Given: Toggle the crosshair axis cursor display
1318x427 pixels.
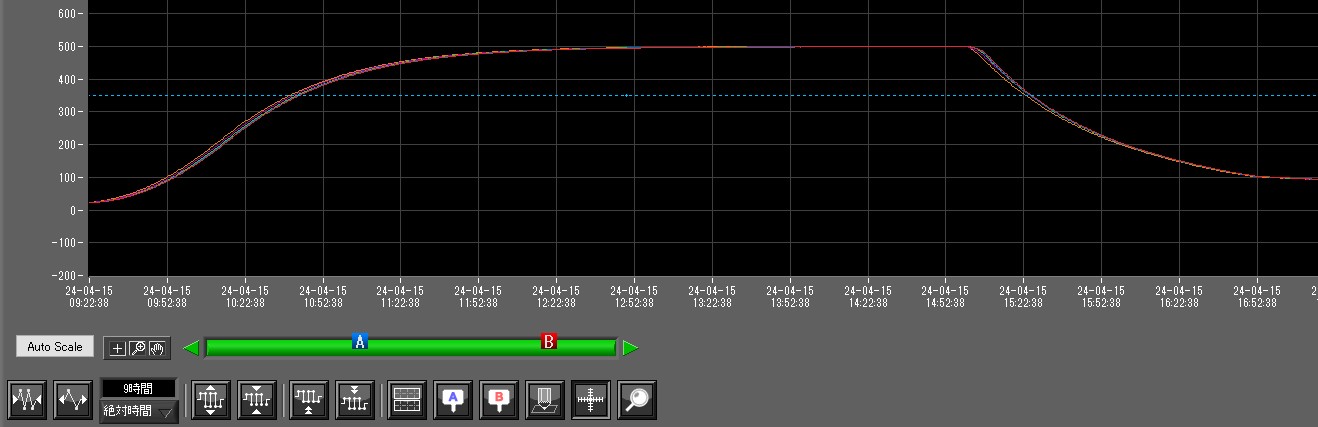Looking at the screenshot, I should tap(591, 399).
